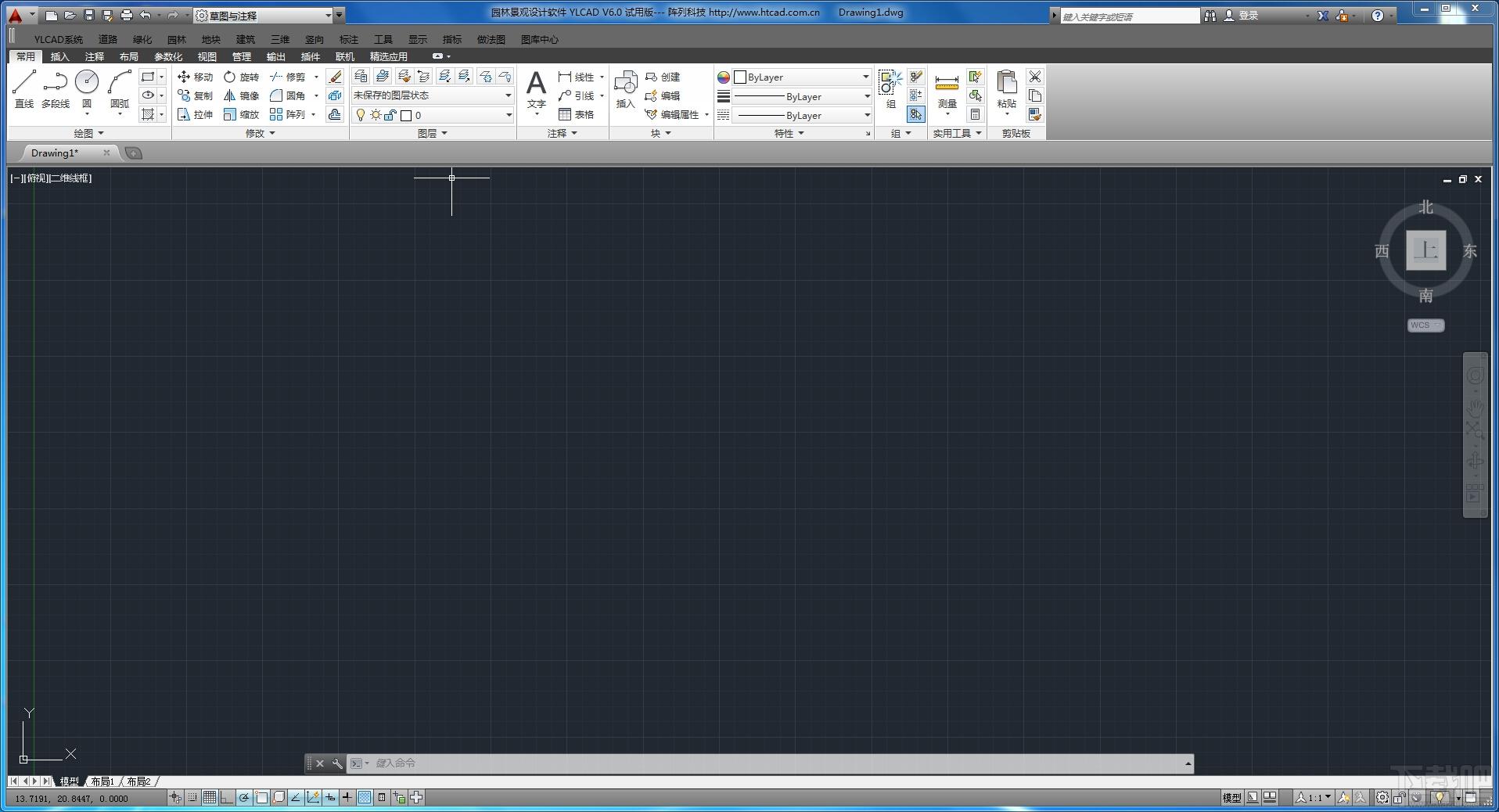1499x812 pixels.
Task: Toggle object snap in the status bar
Action: (x=261, y=797)
